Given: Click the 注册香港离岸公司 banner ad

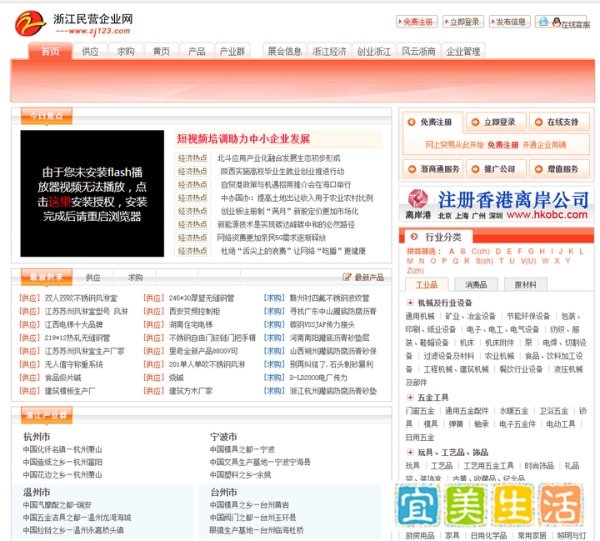Looking at the screenshot, I should pos(497,204).
